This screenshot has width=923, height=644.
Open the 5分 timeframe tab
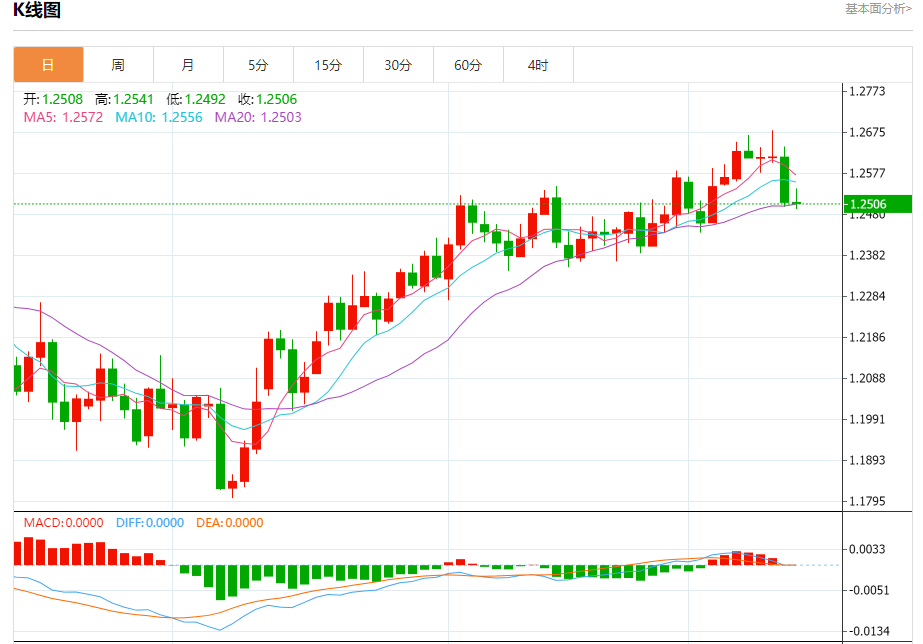coord(258,65)
